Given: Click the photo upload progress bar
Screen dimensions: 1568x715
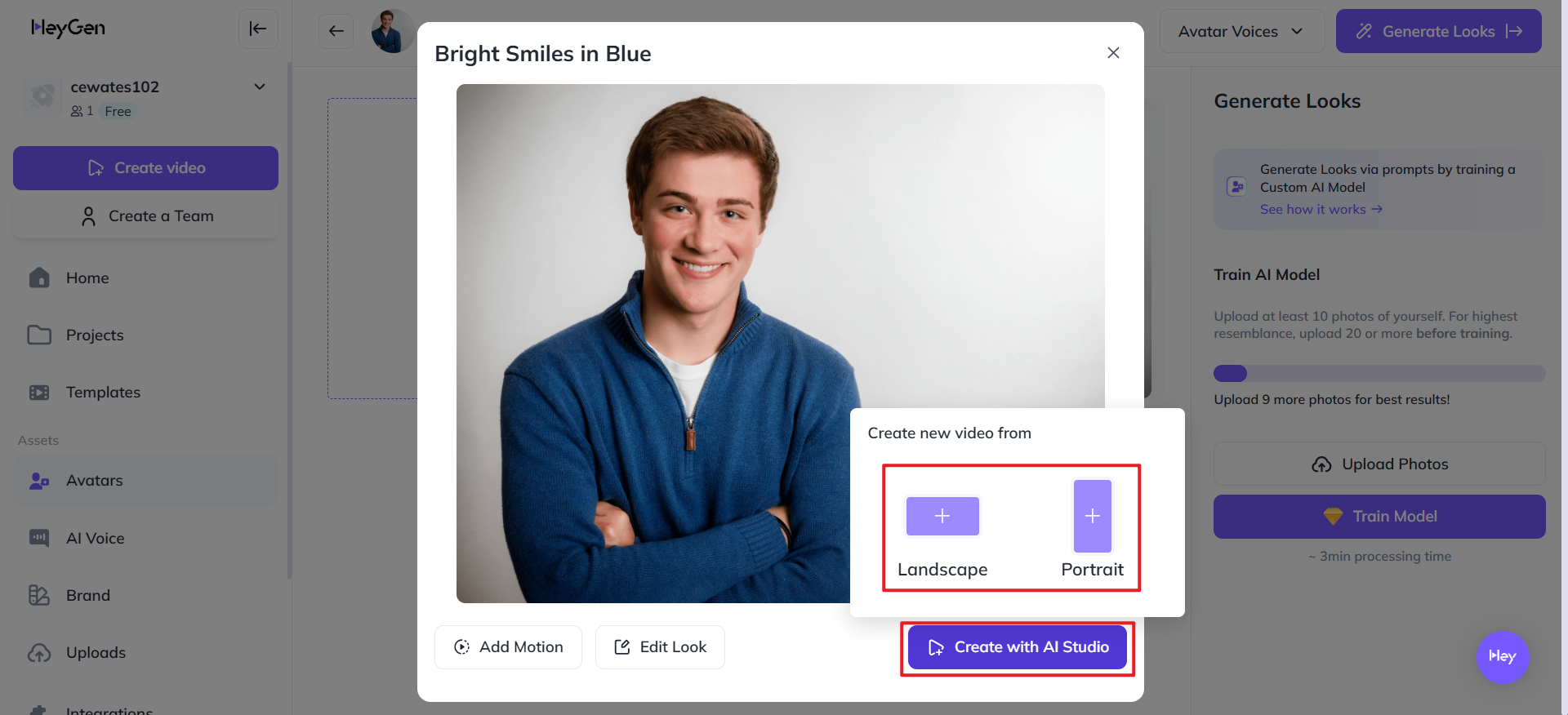Looking at the screenshot, I should [x=1379, y=374].
